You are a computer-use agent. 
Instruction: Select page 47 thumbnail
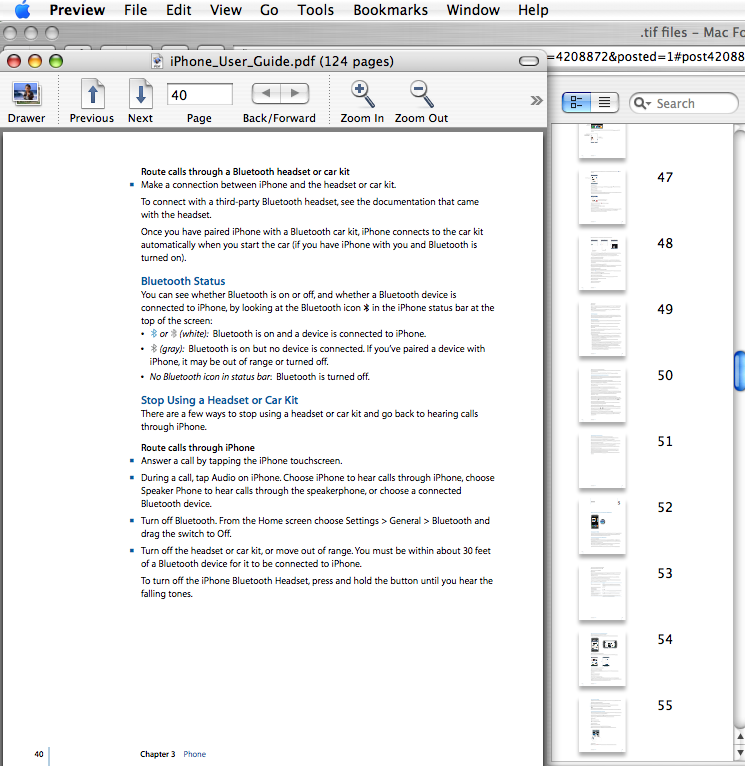(602, 196)
